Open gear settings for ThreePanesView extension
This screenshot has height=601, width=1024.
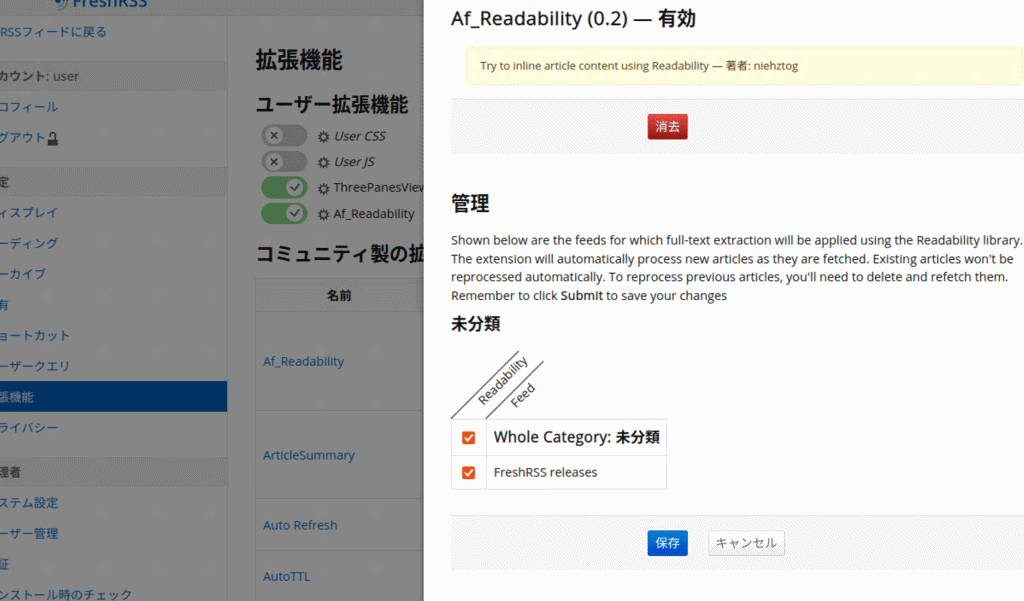pos(323,188)
